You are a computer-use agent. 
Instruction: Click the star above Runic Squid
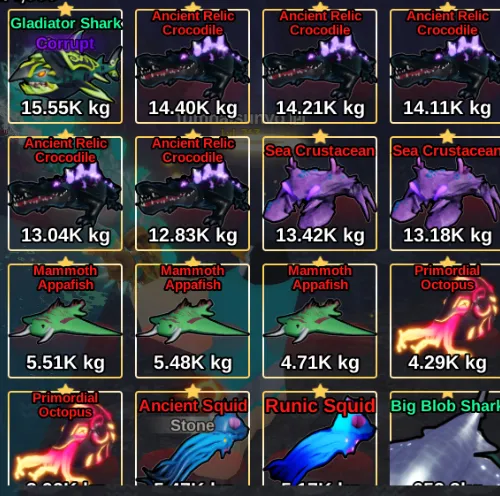[320, 391]
